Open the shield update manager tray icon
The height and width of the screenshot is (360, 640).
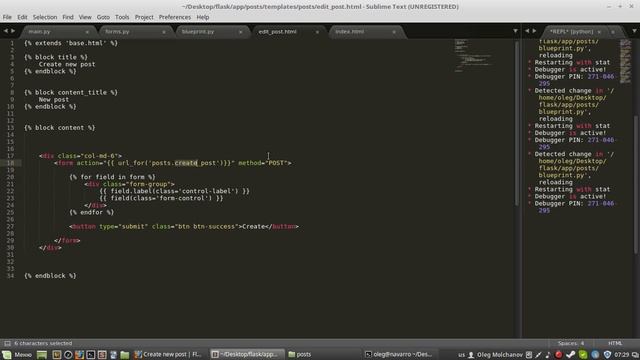point(607,355)
